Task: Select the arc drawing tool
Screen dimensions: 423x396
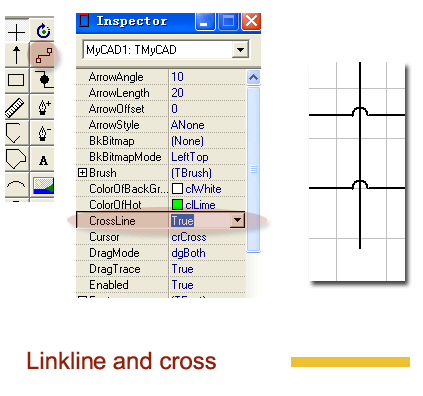Action: click(16, 185)
